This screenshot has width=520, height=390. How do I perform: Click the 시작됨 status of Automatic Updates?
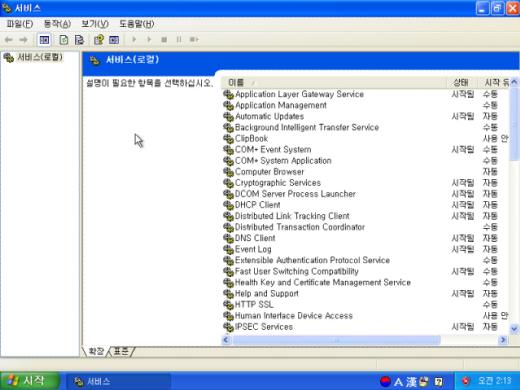463,116
